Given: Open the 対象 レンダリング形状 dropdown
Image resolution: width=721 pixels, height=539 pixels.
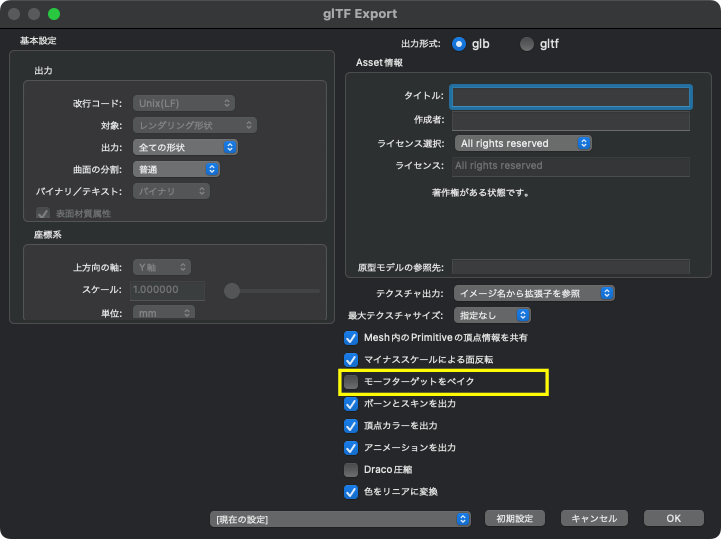Looking at the screenshot, I should pyautogui.click(x=195, y=125).
